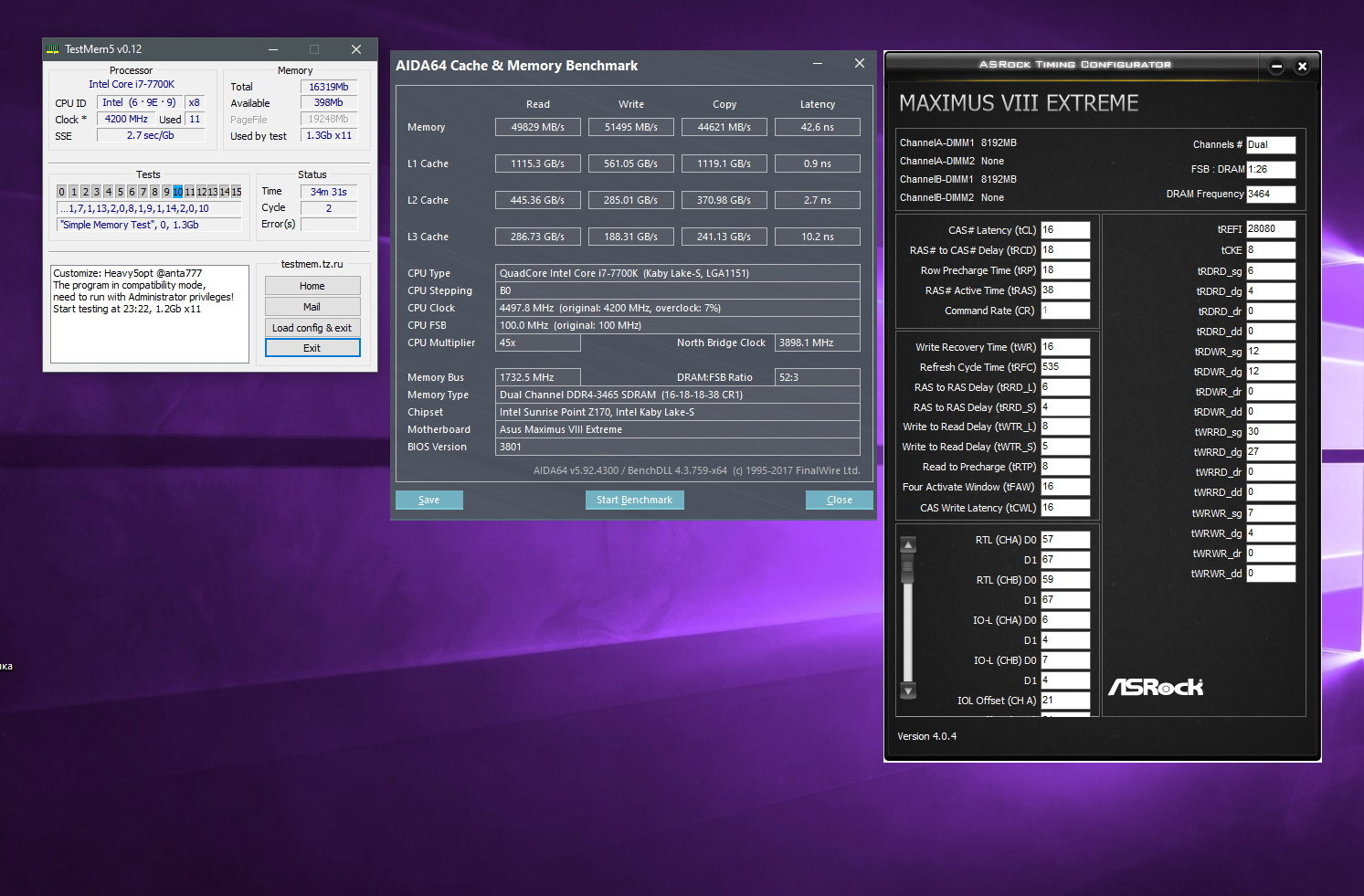Screen dimensions: 1364x896
Task: Click the FSB : DRAM 1:26 field
Action: tap(1271, 170)
